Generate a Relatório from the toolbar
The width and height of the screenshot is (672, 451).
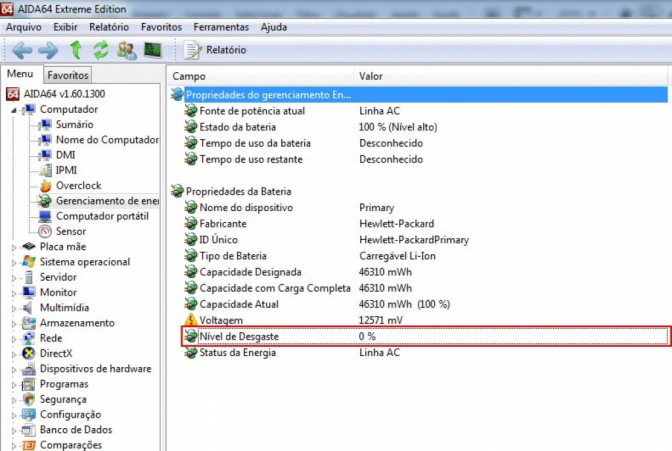click(215, 50)
